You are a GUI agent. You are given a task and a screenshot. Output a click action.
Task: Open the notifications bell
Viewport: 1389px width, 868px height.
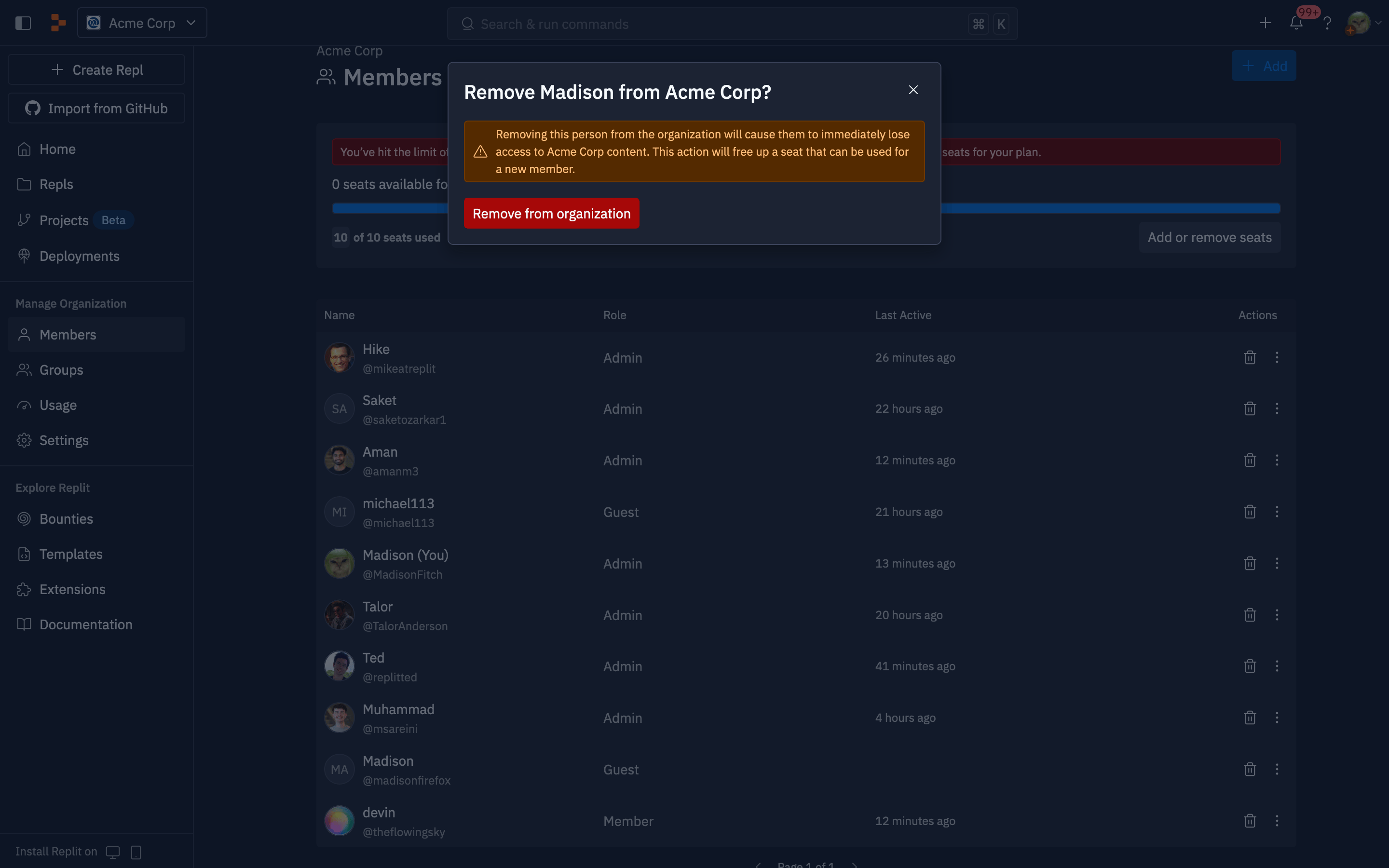coord(1296,23)
